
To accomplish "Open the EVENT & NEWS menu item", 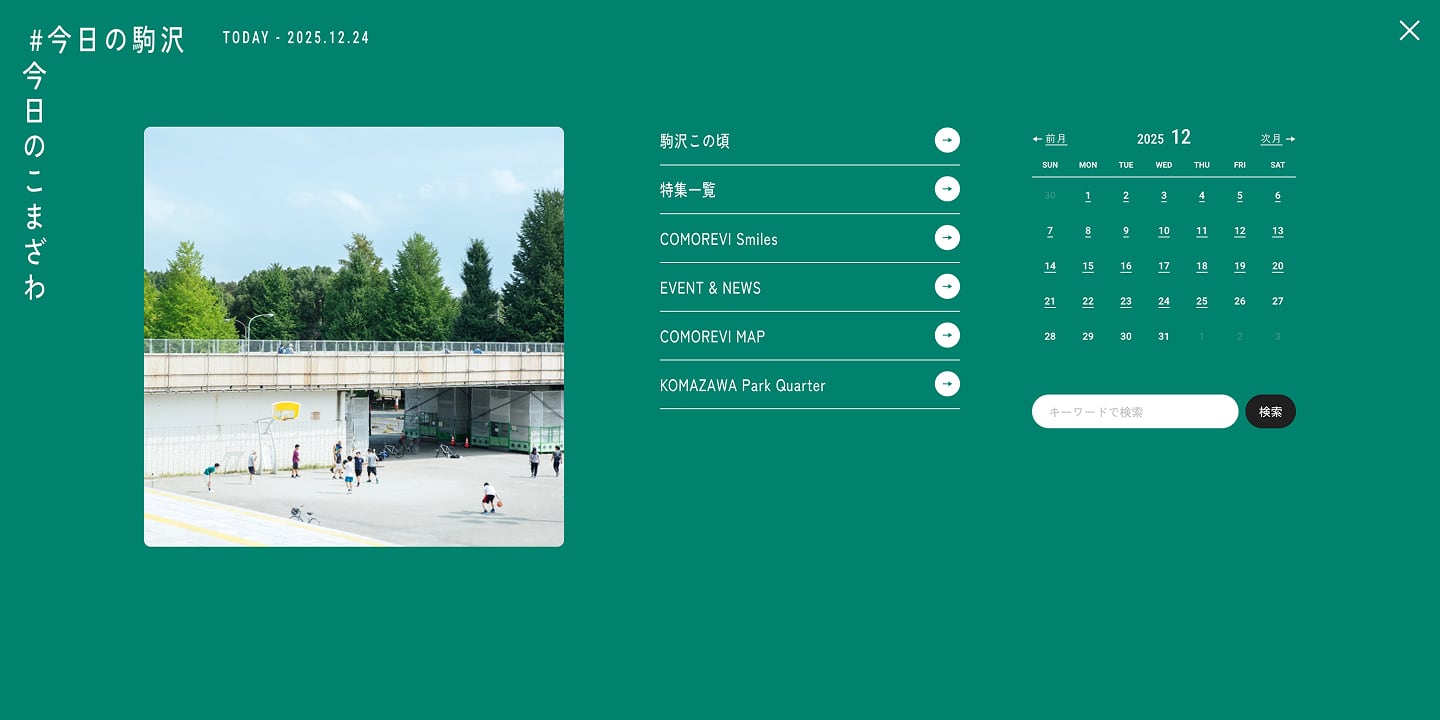I will (710, 288).
